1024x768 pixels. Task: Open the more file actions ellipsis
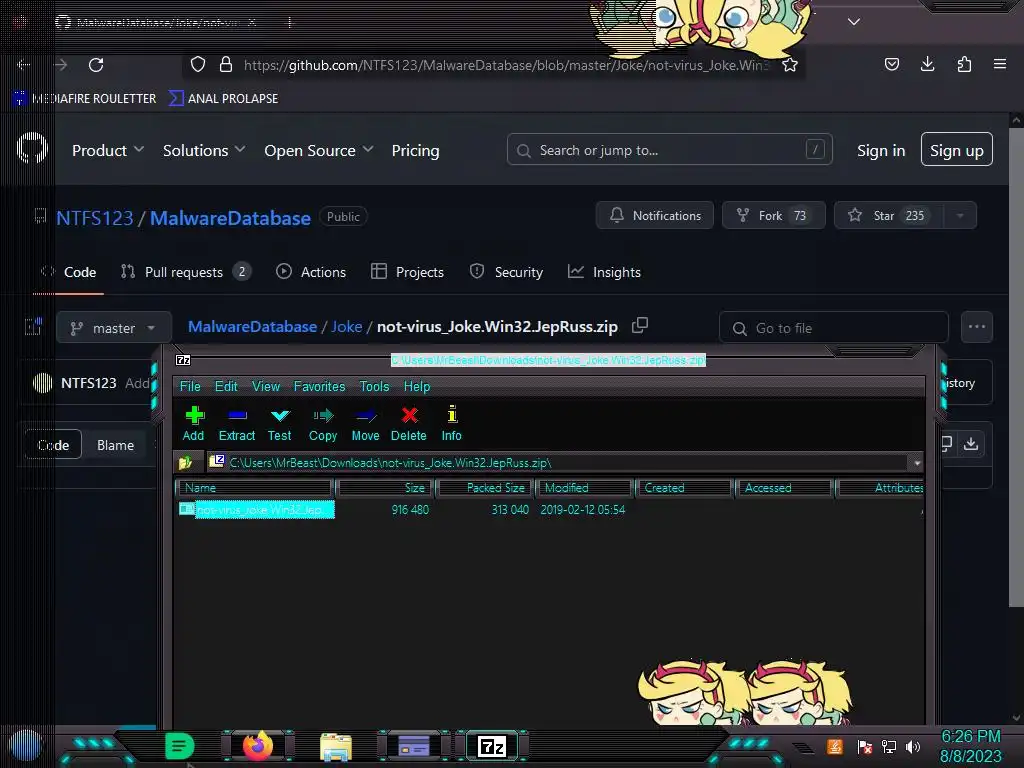pyautogui.click(x=976, y=327)
